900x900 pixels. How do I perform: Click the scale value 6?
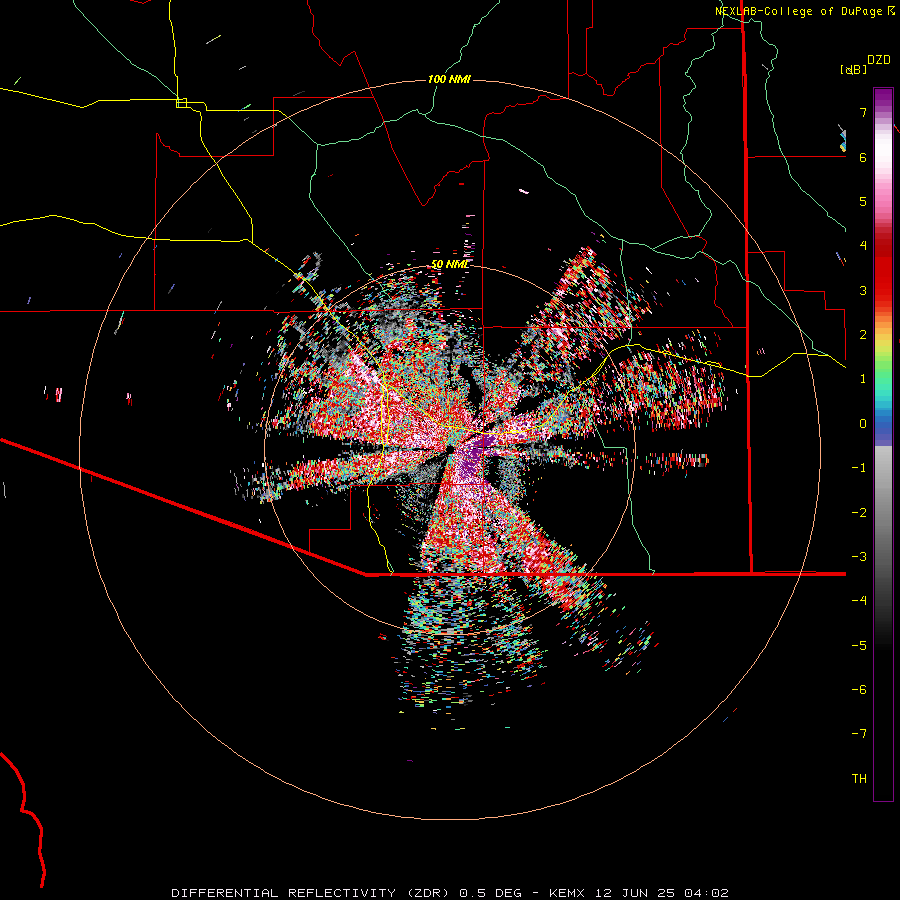click(863, 157)
